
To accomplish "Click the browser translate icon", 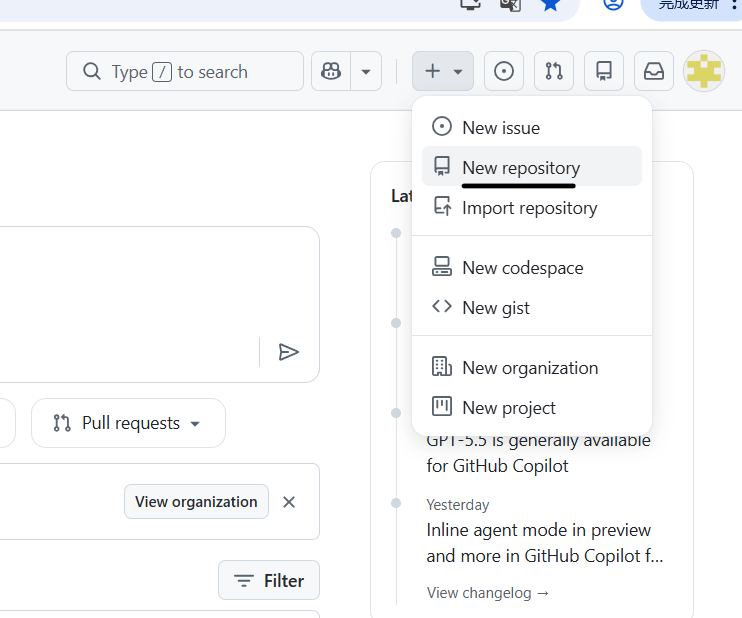I will click(x=510, y=4).
